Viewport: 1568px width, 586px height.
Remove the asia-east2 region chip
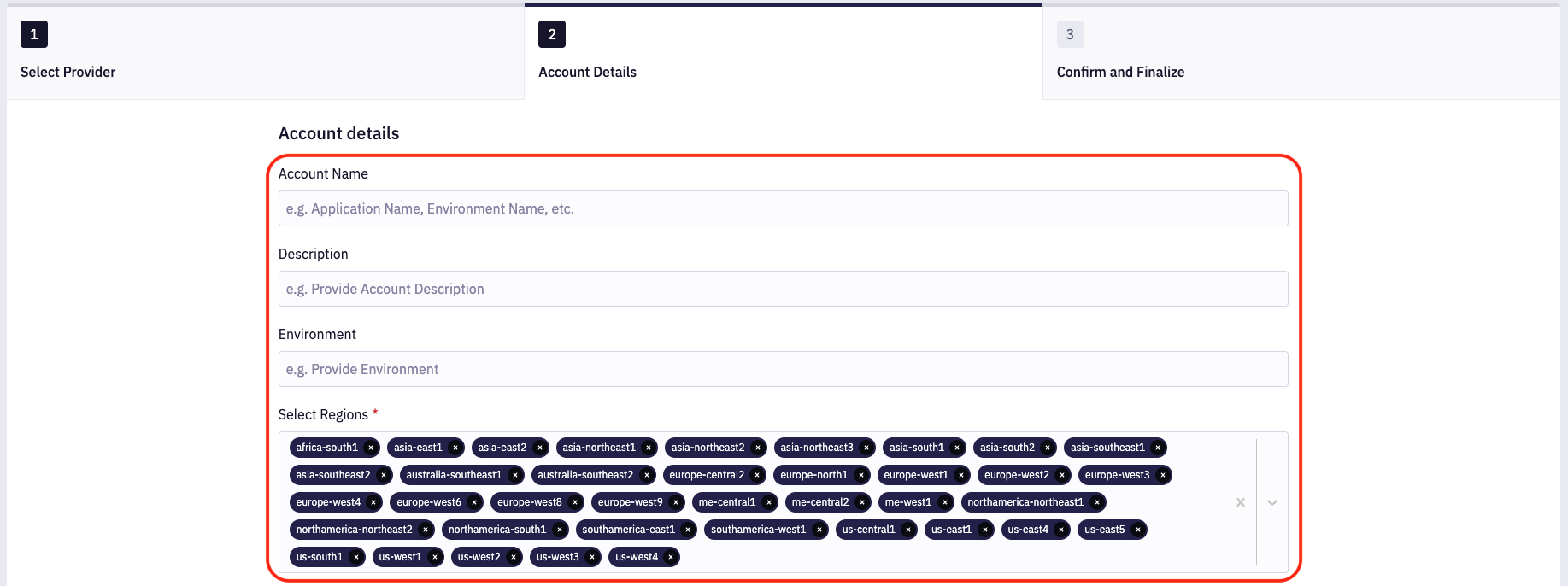tap(540, 448)
